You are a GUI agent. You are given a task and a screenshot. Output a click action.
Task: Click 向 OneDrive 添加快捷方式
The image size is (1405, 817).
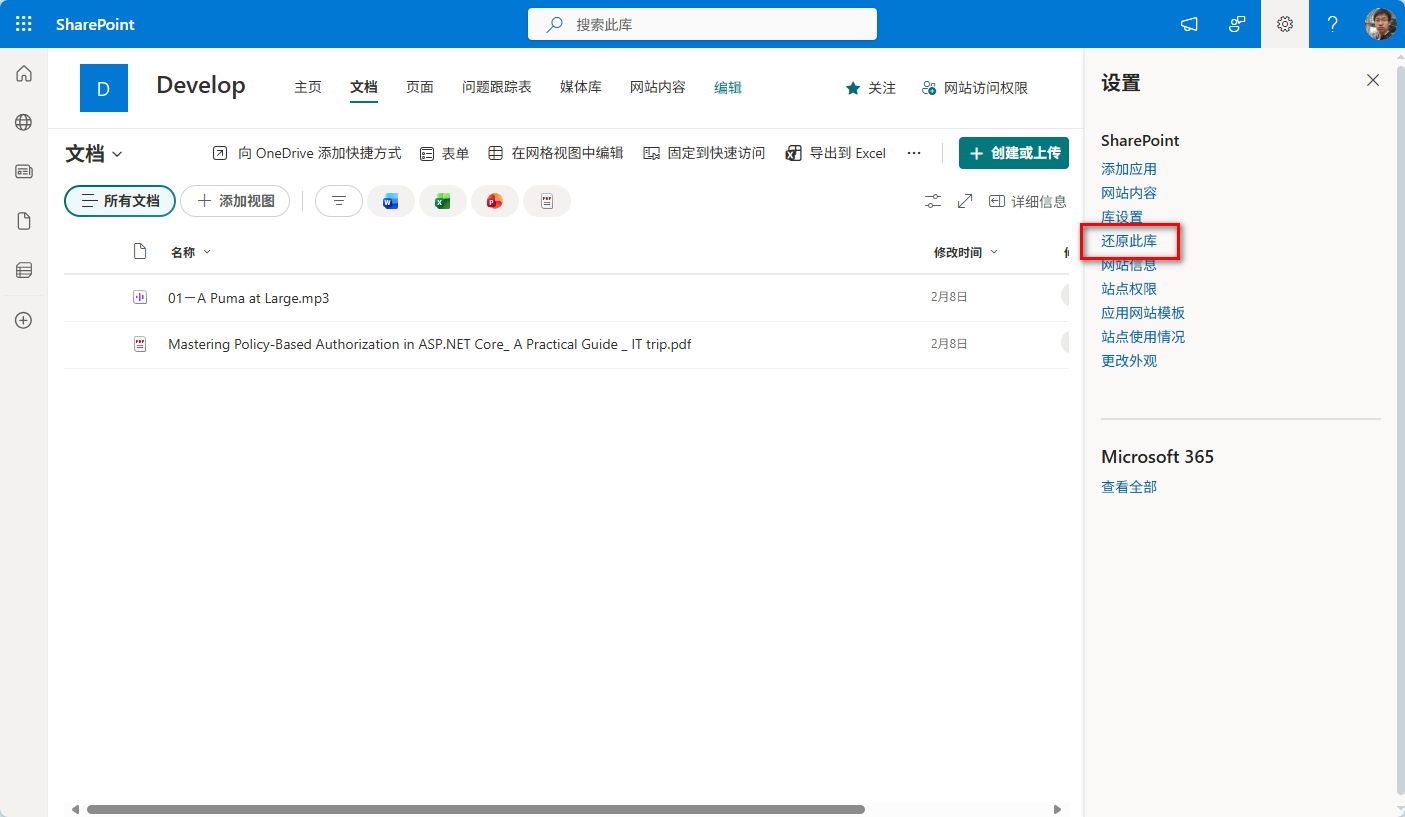307,153
